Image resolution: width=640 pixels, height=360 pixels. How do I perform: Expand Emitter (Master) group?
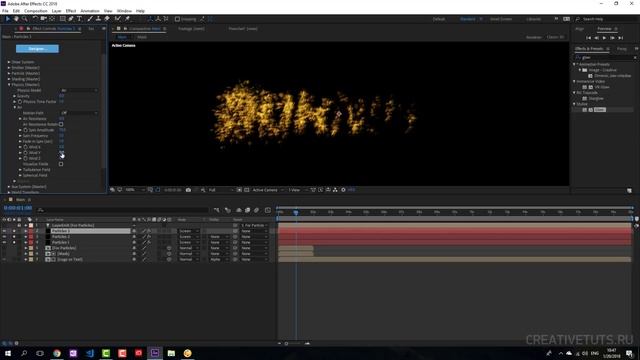(9, 68)
